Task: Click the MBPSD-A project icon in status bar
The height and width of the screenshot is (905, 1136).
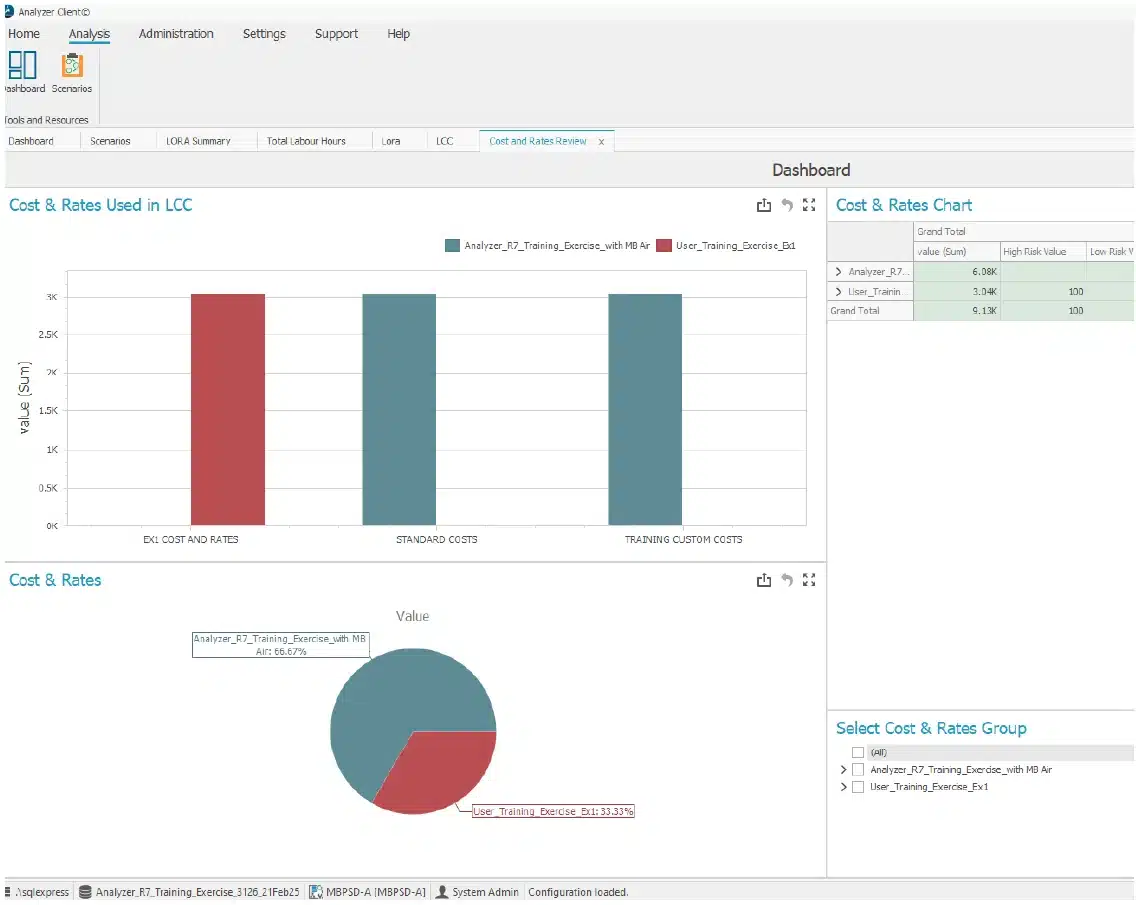Action: click(316, 892)
